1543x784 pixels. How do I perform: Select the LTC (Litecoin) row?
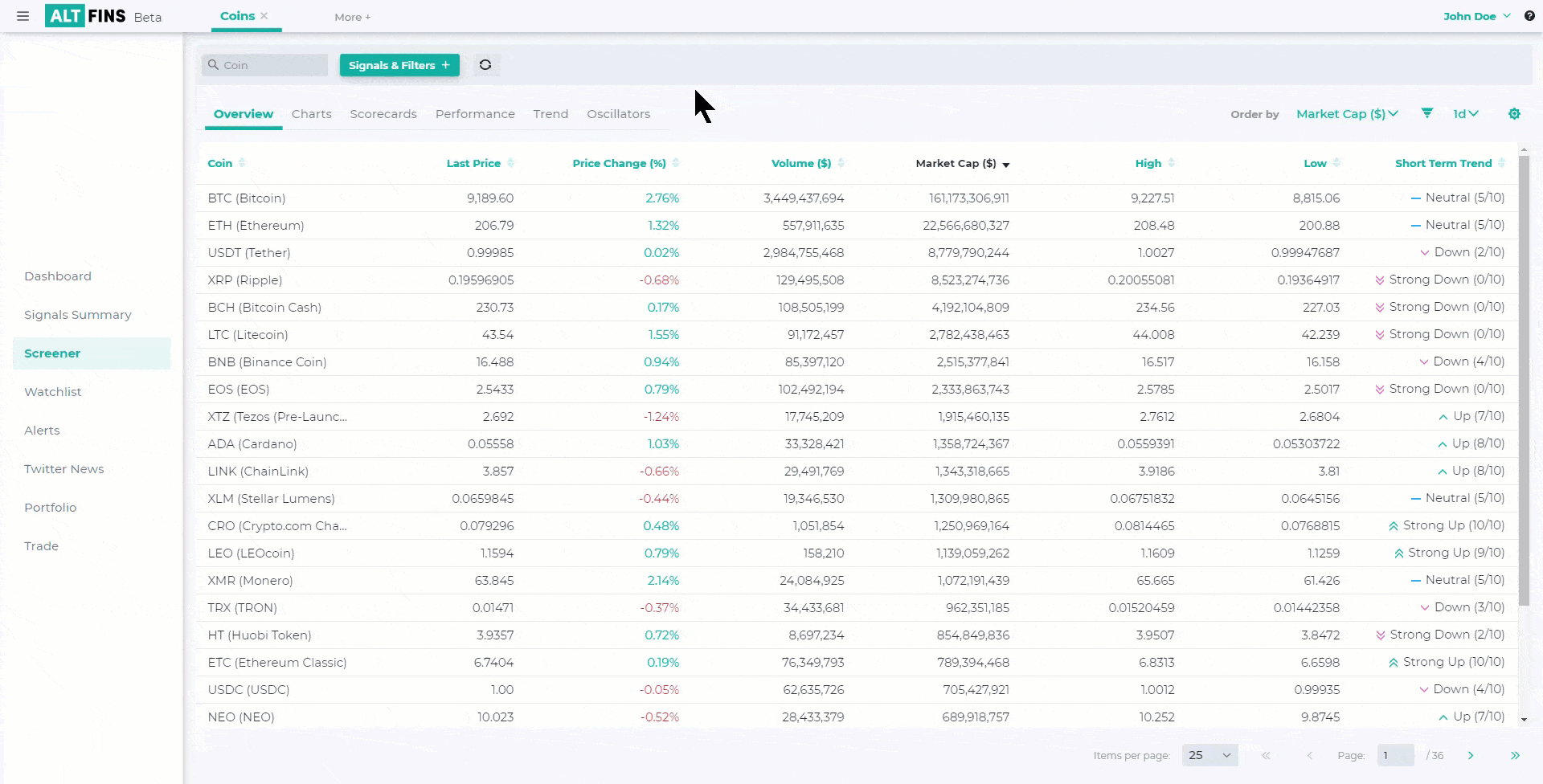[x=857, y=334]
